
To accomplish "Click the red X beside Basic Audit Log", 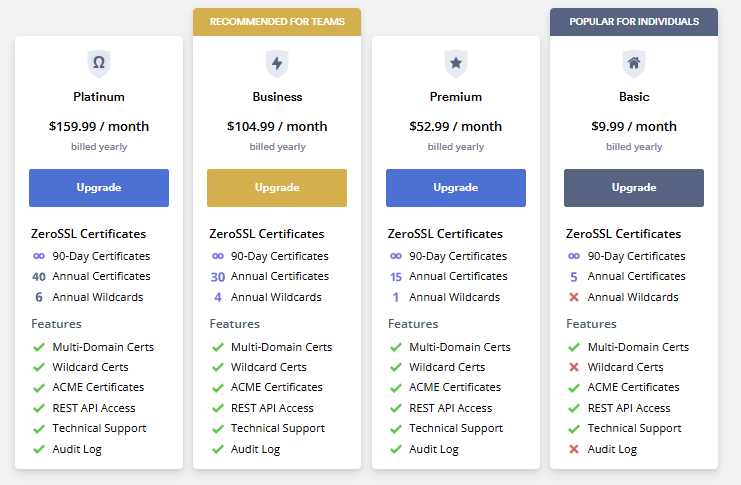I will click(x=574, y=449).
